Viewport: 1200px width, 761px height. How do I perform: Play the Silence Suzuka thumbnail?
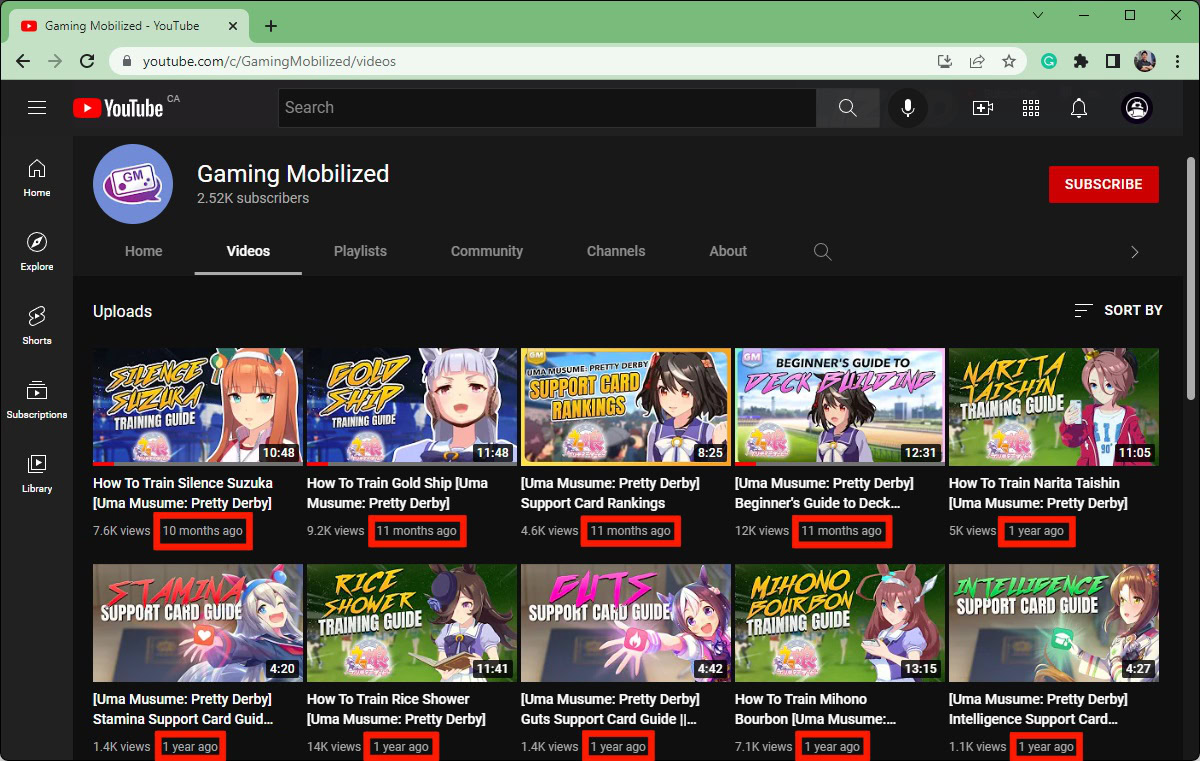pyautogui.click(x=198, y=407)
